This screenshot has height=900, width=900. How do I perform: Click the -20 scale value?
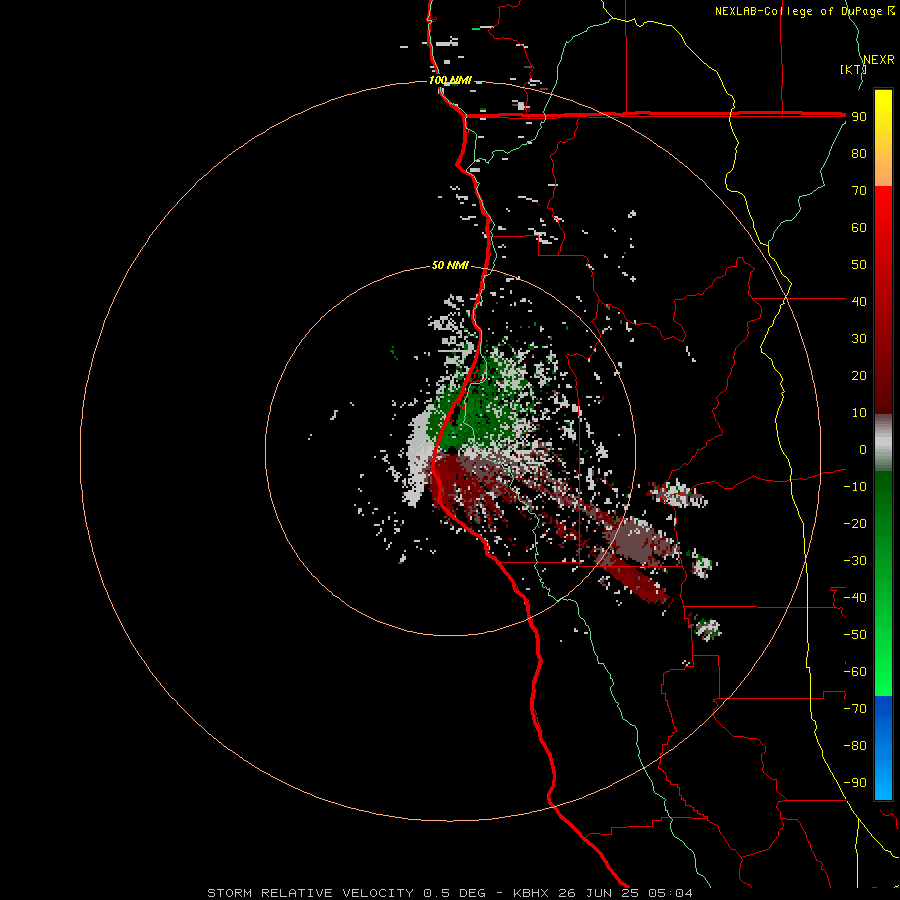pyautogui.click(x=855, y=524)
